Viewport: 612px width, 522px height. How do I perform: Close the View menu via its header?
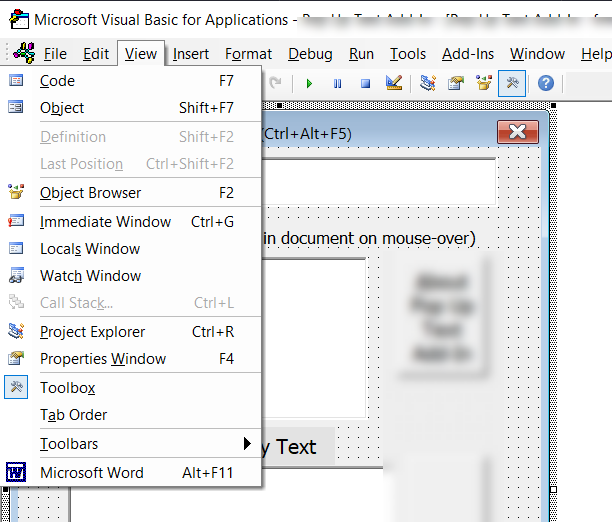click(141, 54)
